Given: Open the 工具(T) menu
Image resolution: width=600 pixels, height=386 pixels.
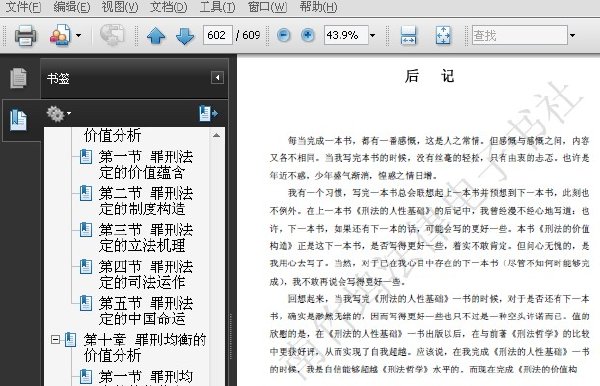Looking at the screenshot, I should 217,7.
